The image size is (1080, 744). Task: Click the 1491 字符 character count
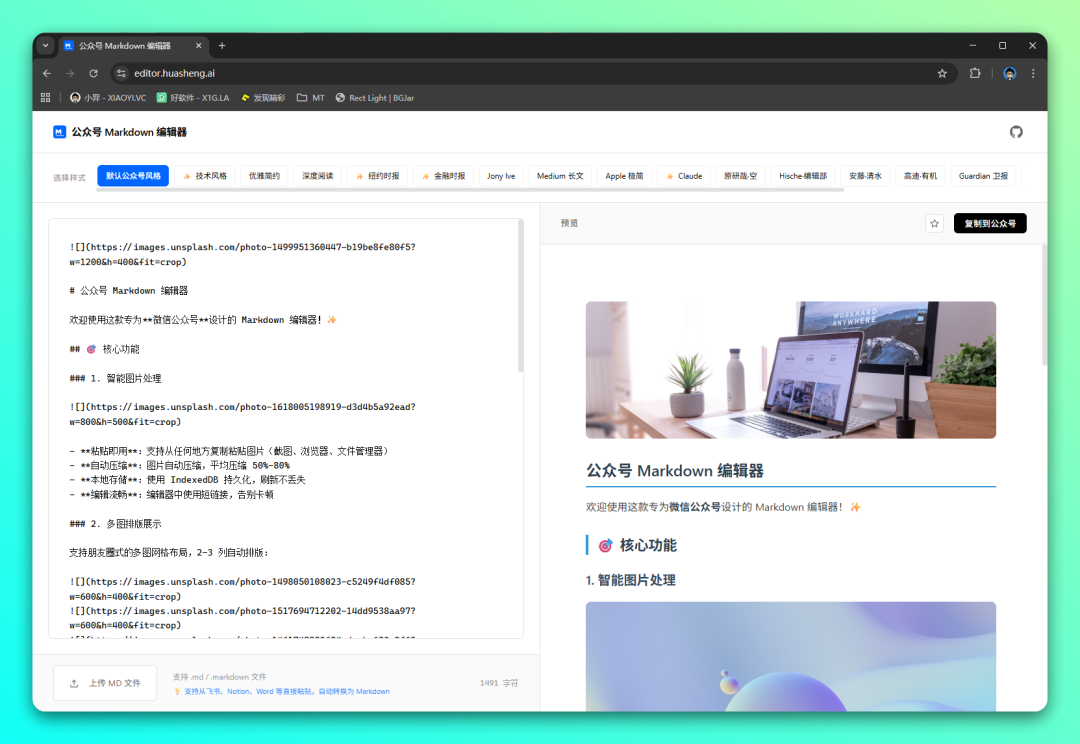(x=499, y=683)
